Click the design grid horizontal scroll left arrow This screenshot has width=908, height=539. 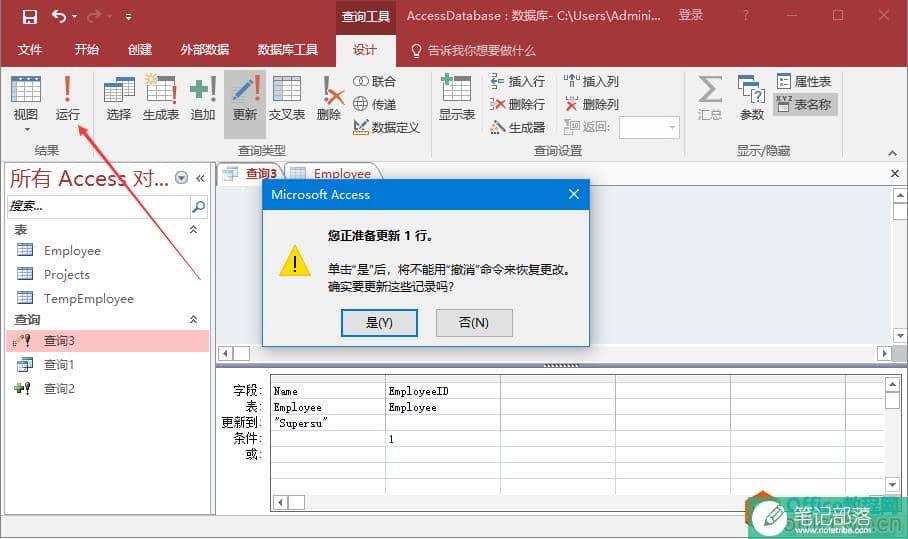tap(280, 503)
